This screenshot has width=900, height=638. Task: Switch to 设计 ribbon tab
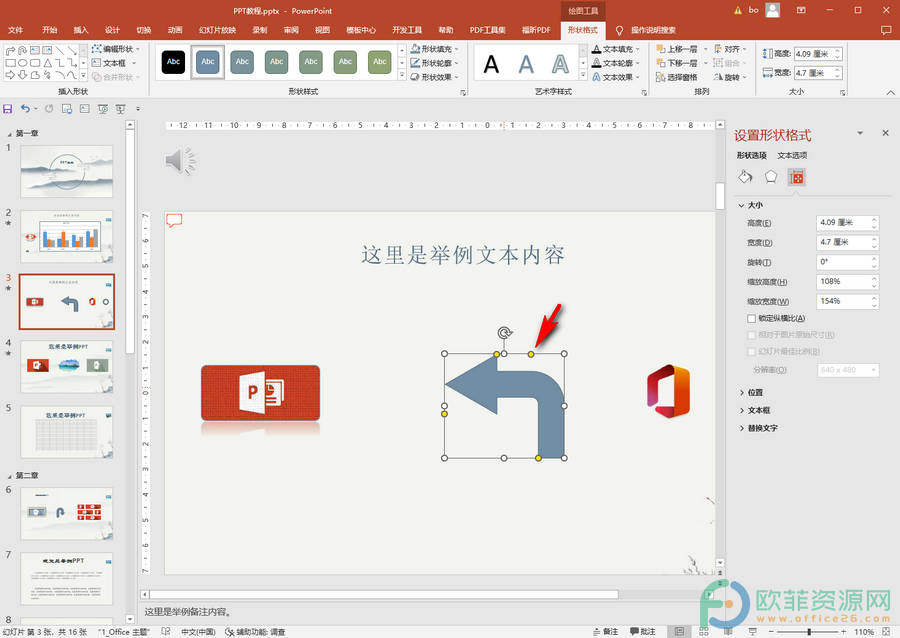[x=112, y=30]
